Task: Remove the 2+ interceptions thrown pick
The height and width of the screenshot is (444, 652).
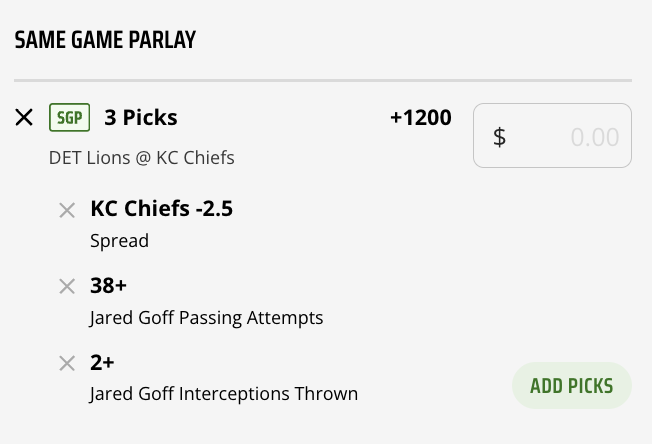Action: 67,363
